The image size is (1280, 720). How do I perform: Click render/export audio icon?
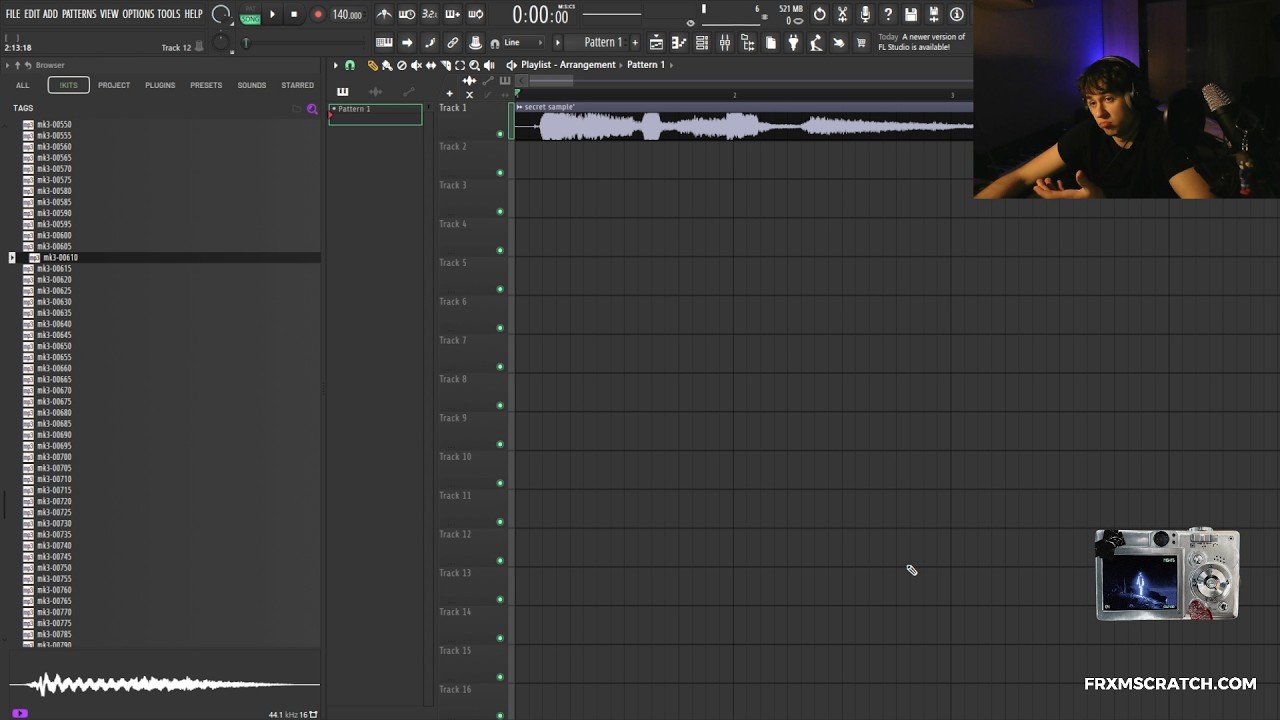pyautogui.click(x=934, y=14)
